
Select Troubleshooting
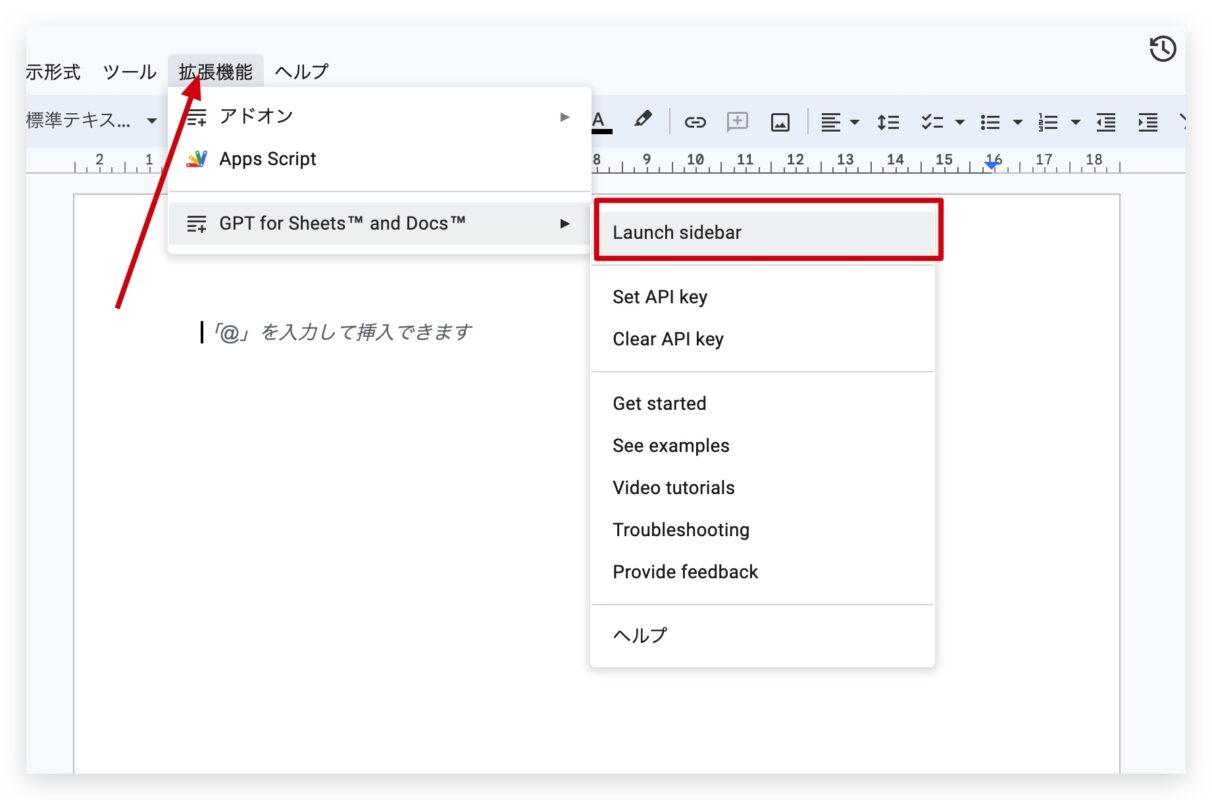click(x=762, y=530)
